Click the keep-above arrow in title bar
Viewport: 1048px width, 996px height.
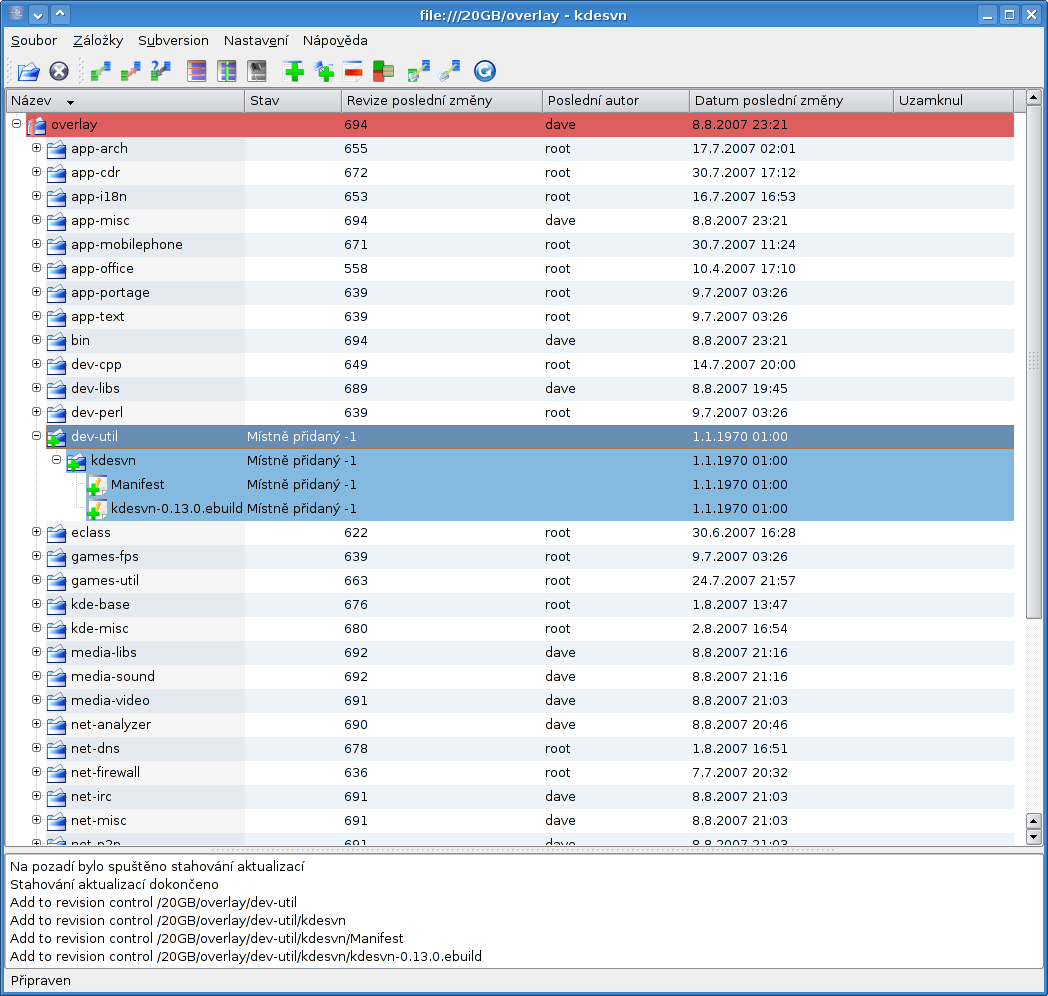click(60, 14)
